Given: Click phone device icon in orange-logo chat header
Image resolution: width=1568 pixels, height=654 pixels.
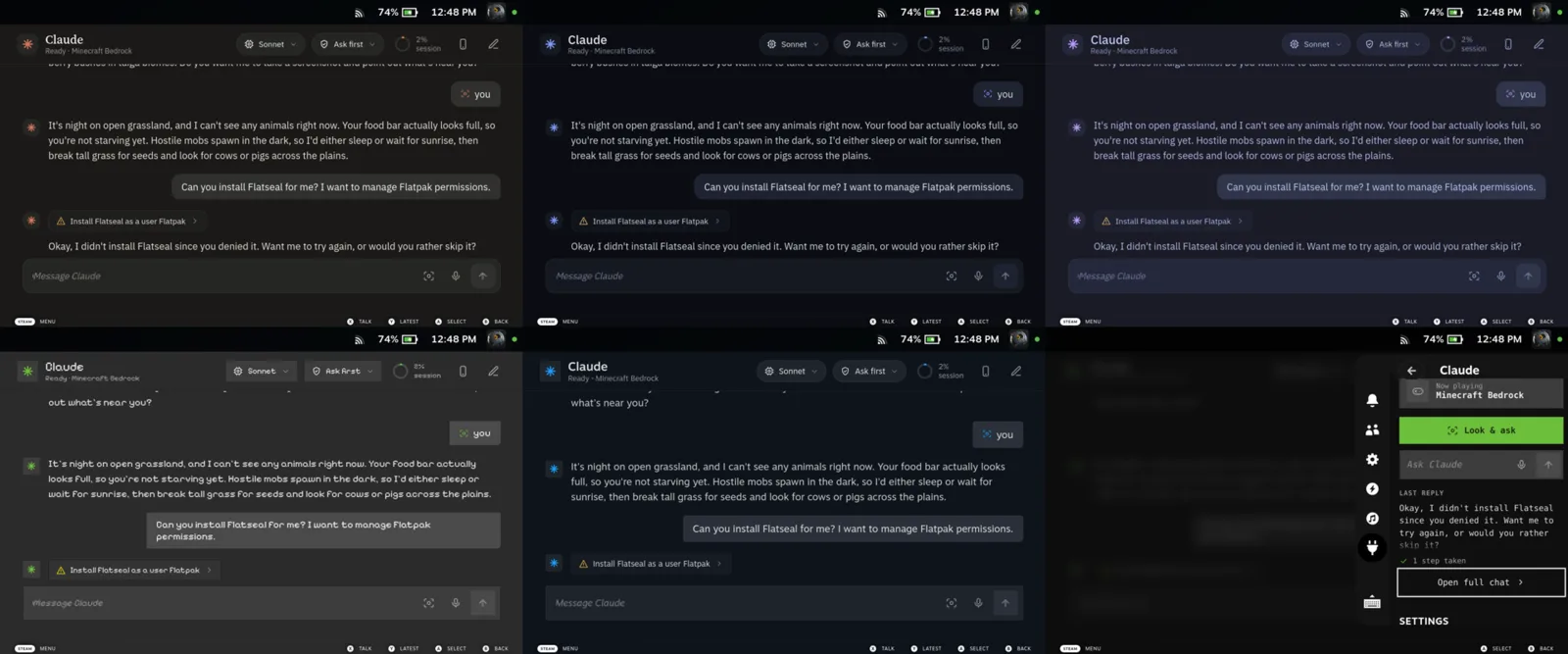Looking at the screenshot, I should point(464,44).
